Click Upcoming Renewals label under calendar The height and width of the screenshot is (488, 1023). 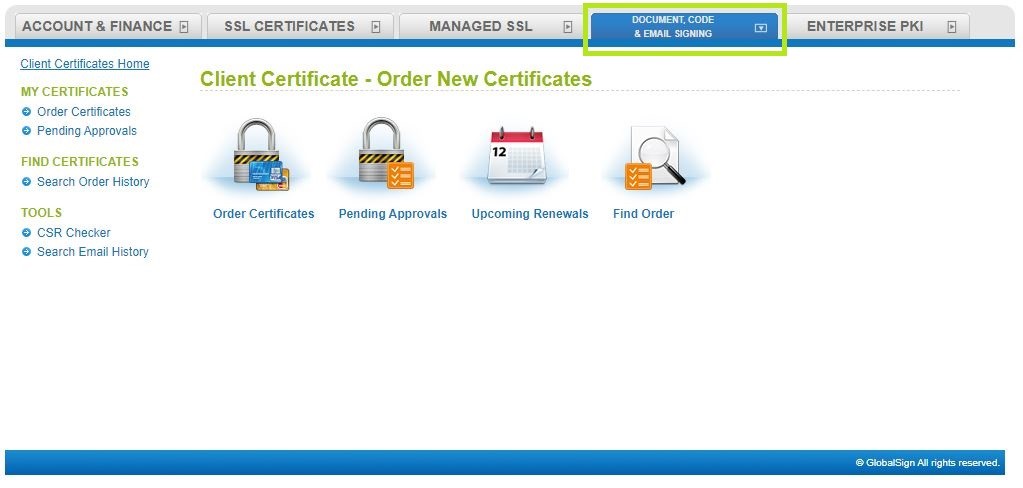pos(530,213)
